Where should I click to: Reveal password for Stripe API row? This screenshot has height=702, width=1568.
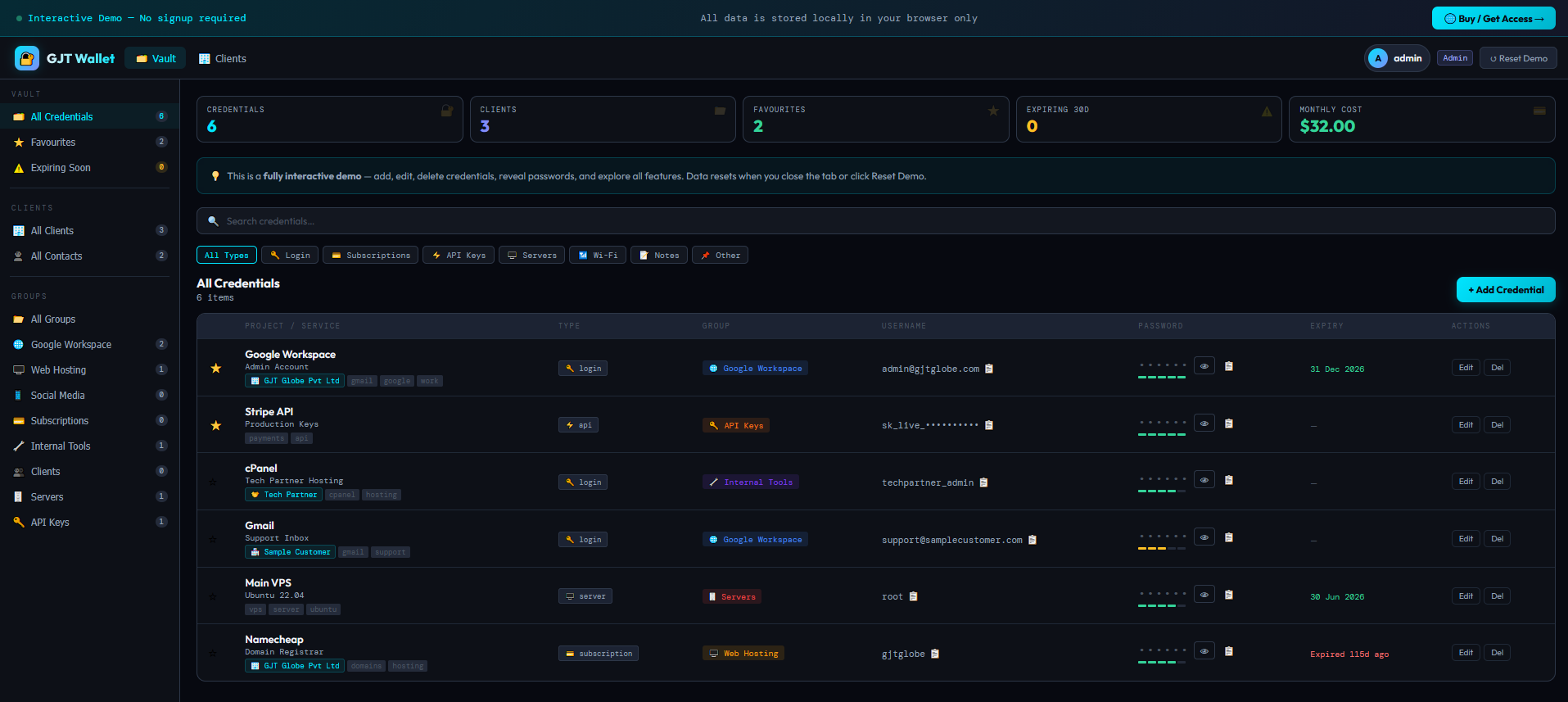coord(1204,423)
